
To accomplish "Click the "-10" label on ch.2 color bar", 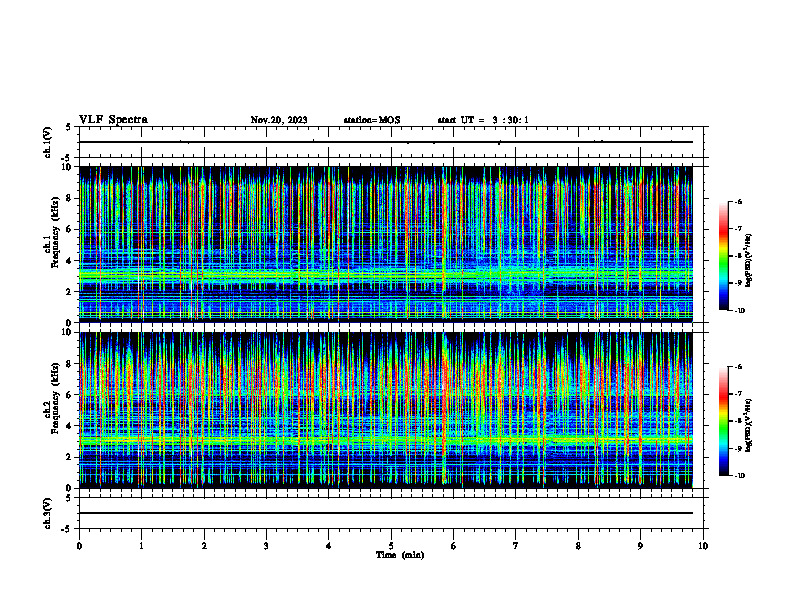I will coord(739,476).
